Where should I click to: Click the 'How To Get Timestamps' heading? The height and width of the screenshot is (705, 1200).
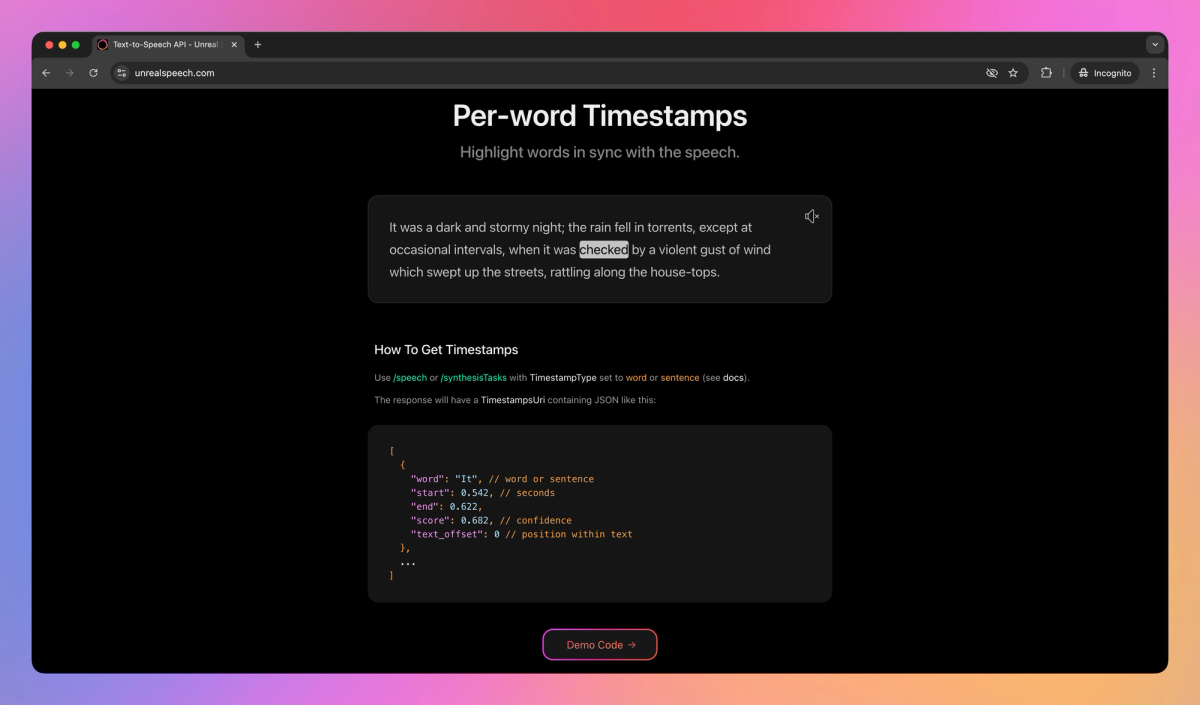(446, 350)
